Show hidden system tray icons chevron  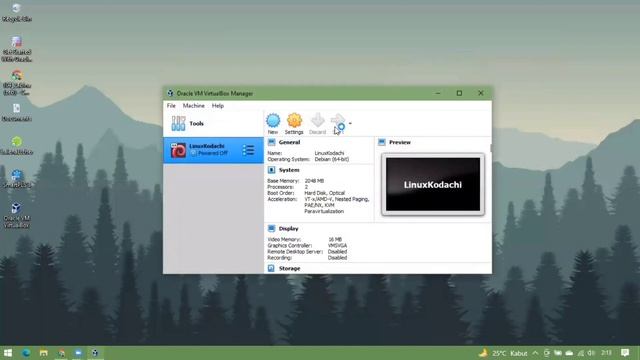536,353
